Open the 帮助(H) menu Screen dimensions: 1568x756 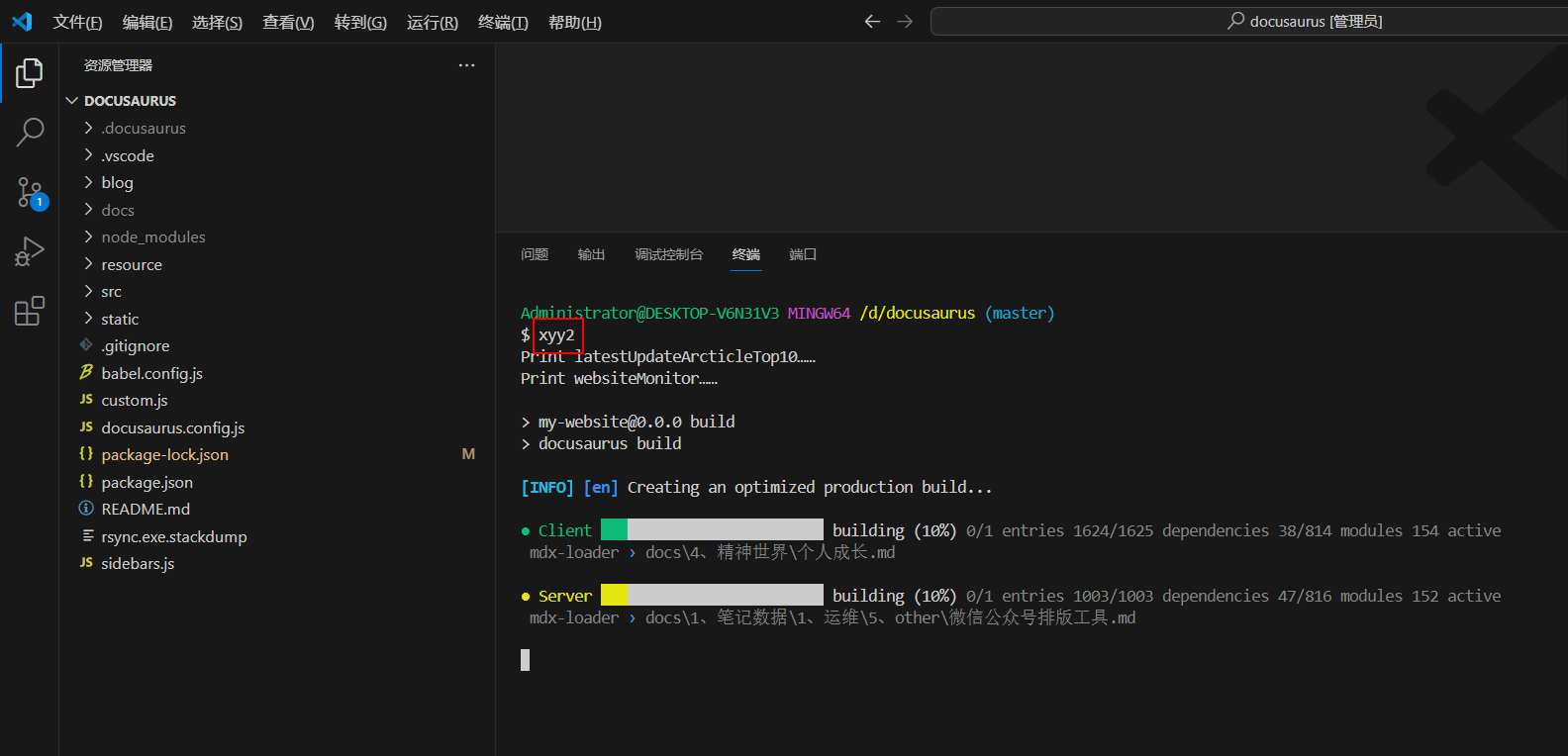(575, 22)
